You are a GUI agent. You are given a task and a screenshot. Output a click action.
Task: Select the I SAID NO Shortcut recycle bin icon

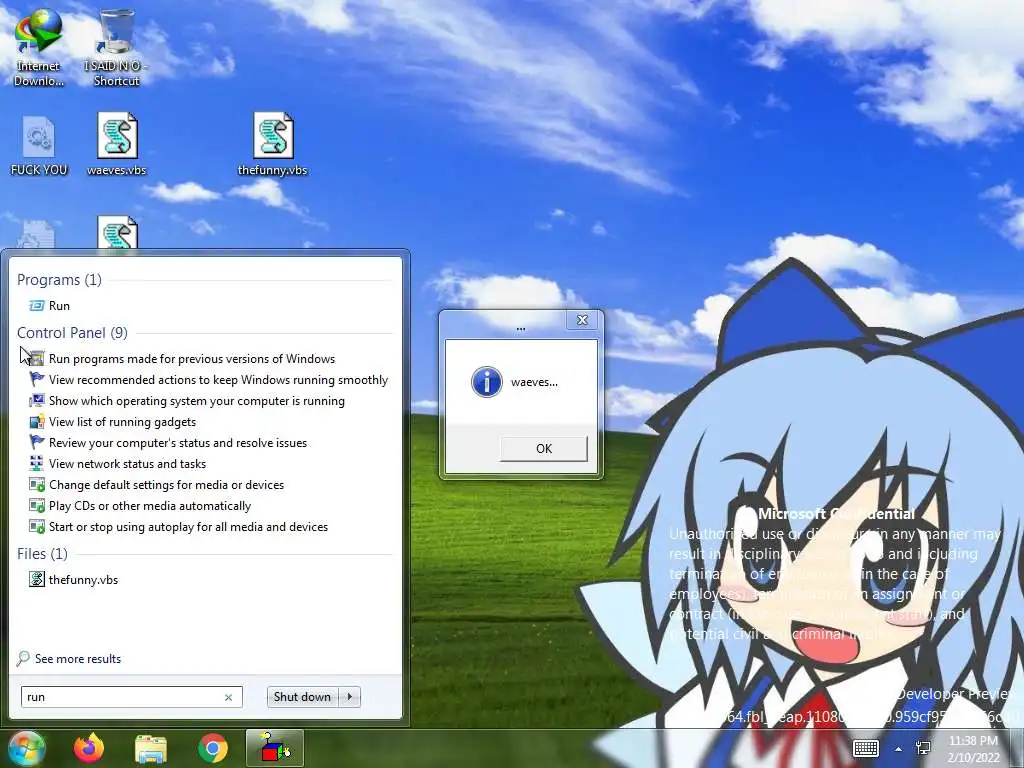[x=116, y=47]
